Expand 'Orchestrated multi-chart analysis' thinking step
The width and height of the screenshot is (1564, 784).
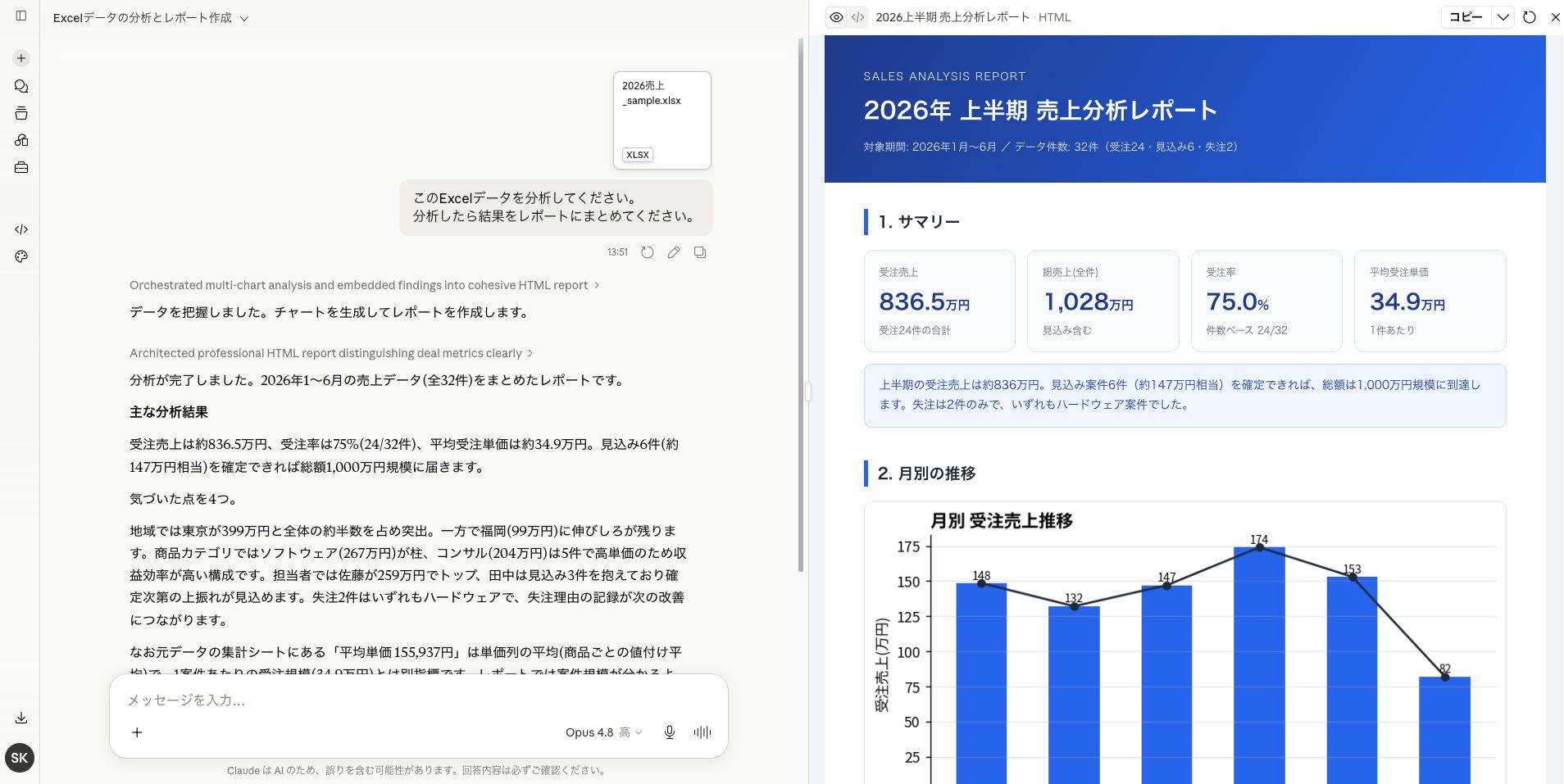(x=364, y=285)
